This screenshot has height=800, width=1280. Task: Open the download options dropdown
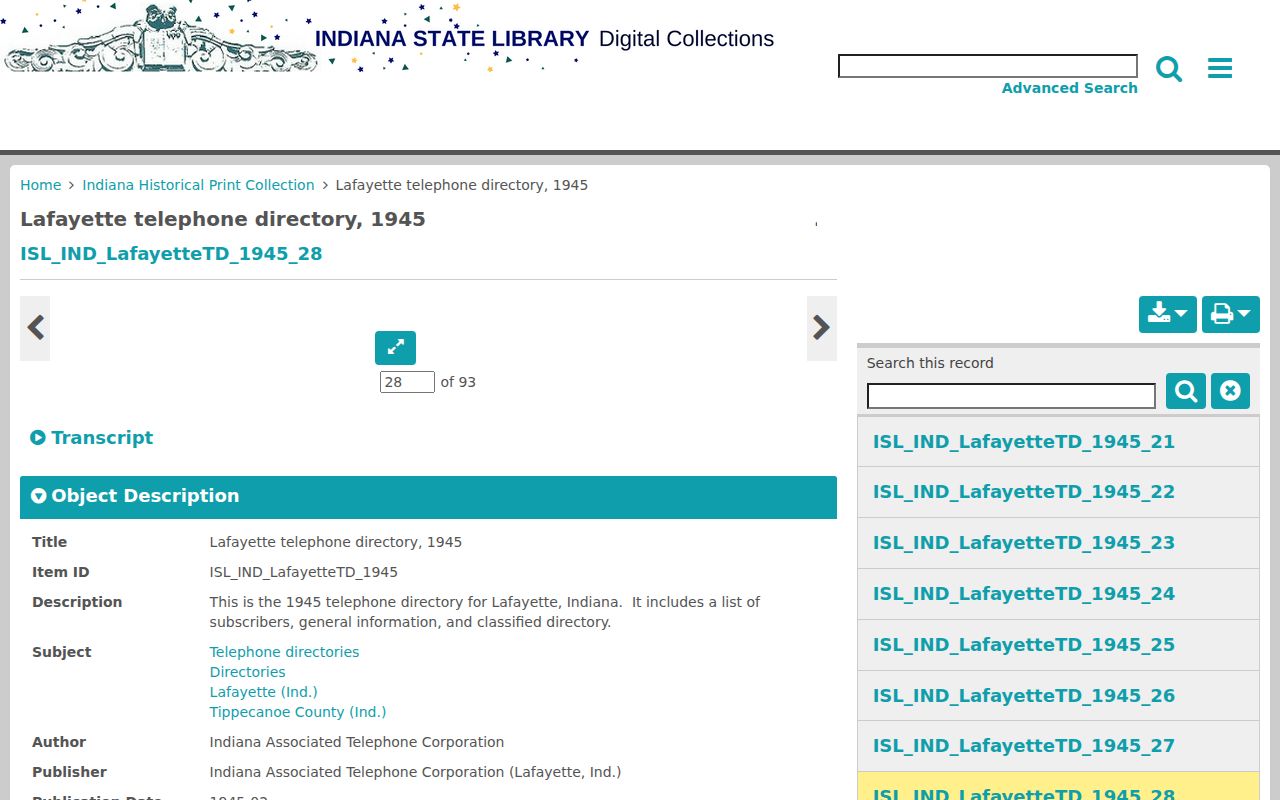[1168, 315]
